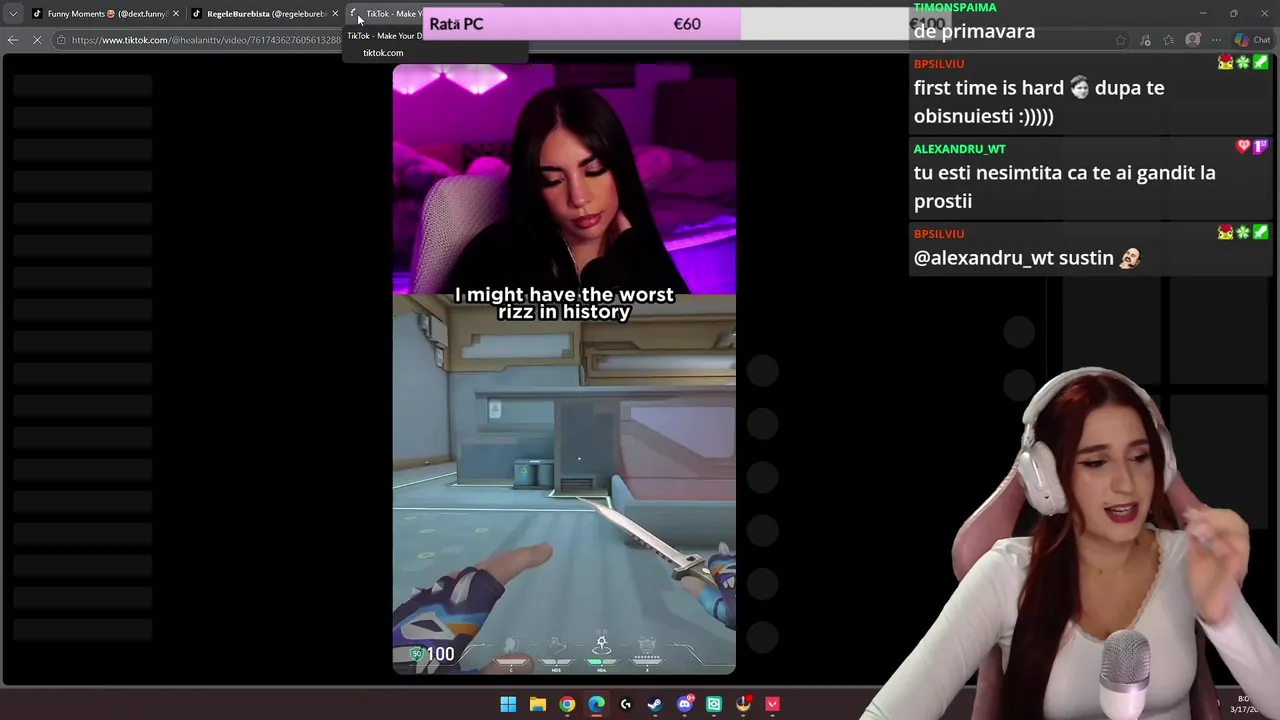
Task: Open File Explorer from the taskbar
Action: pyautogui.click(x=537, y=704)
